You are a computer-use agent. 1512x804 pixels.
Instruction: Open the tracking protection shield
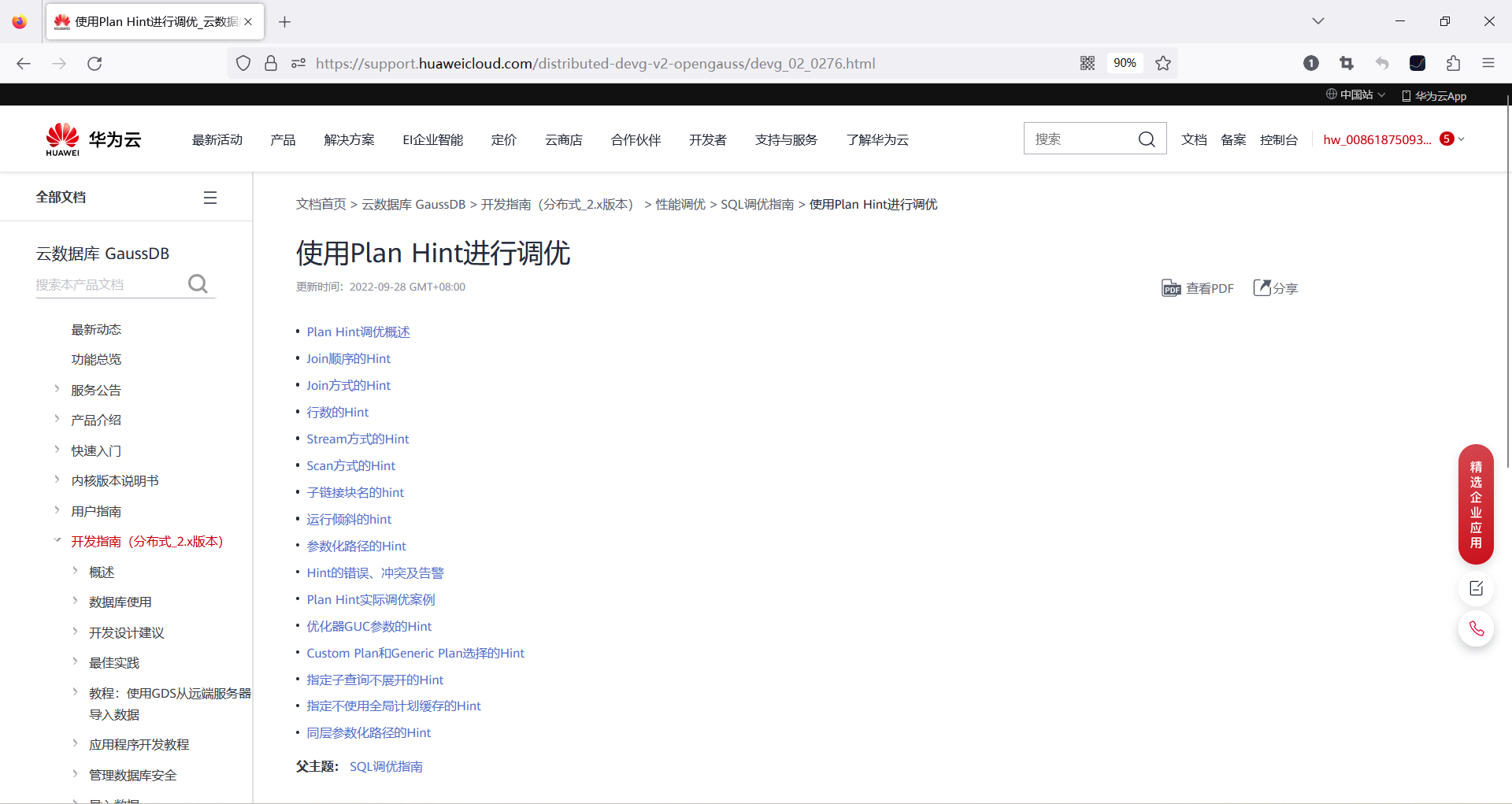point(243,63)
